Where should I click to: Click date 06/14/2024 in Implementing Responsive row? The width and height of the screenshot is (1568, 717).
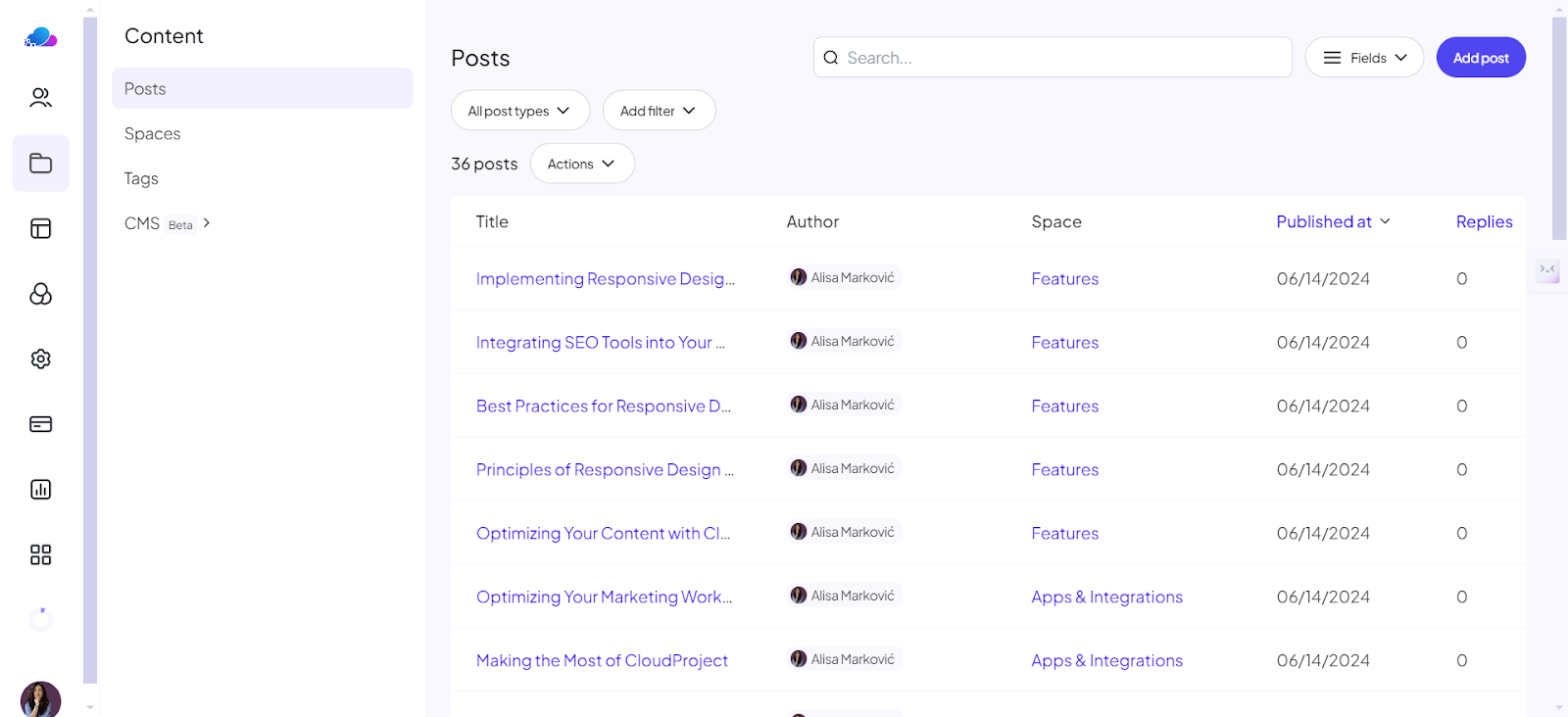click(x=1323, y=278)
